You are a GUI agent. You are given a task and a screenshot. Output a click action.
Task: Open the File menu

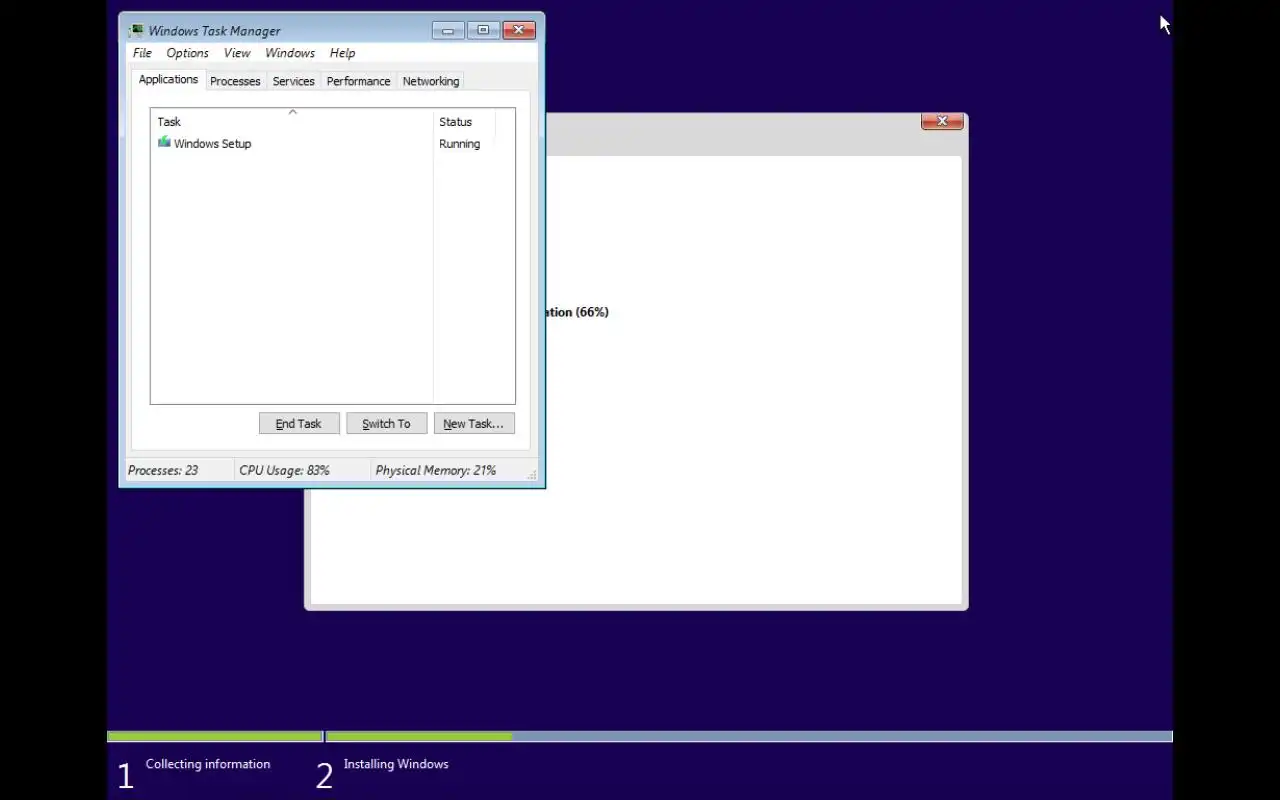click(x=142, y=53)
